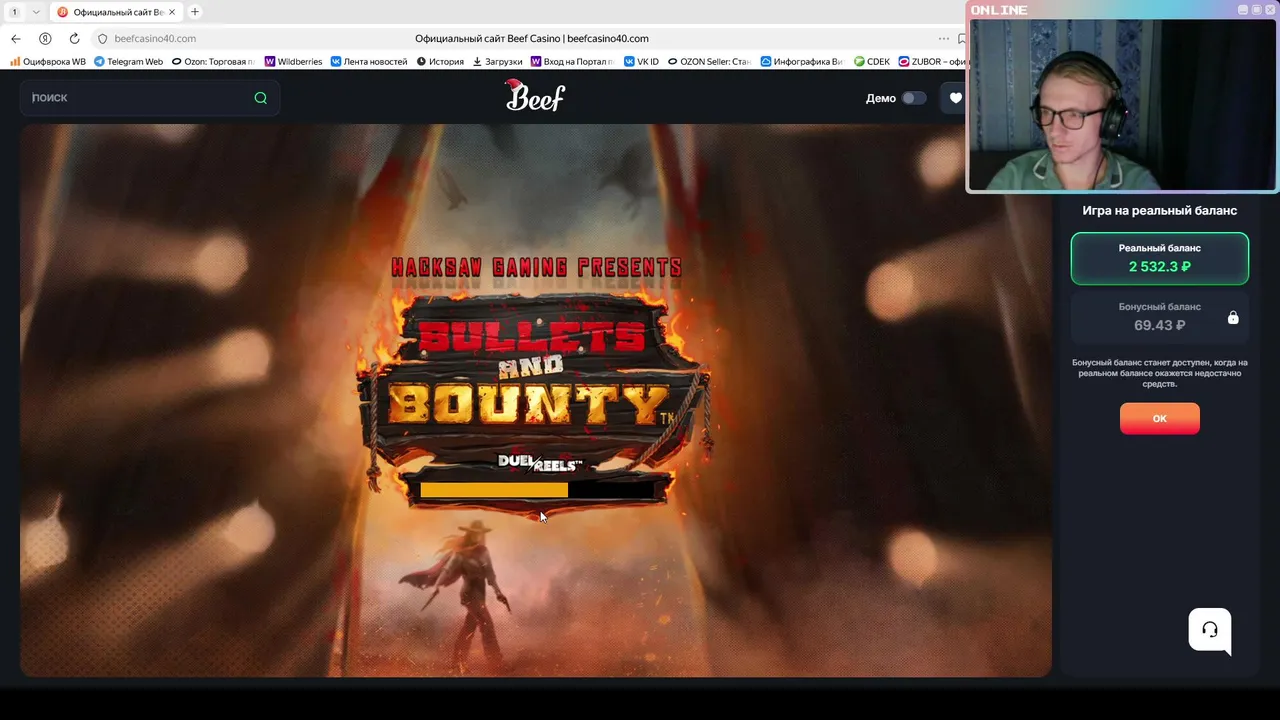Click the Beef casino logo

coord(535,96)
